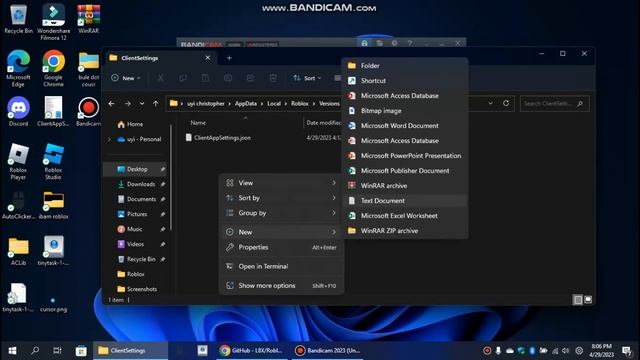This screenshot has height=360, width=640.
Task: Open Microsoft Store from taskbar
Action: click(81, 351)
